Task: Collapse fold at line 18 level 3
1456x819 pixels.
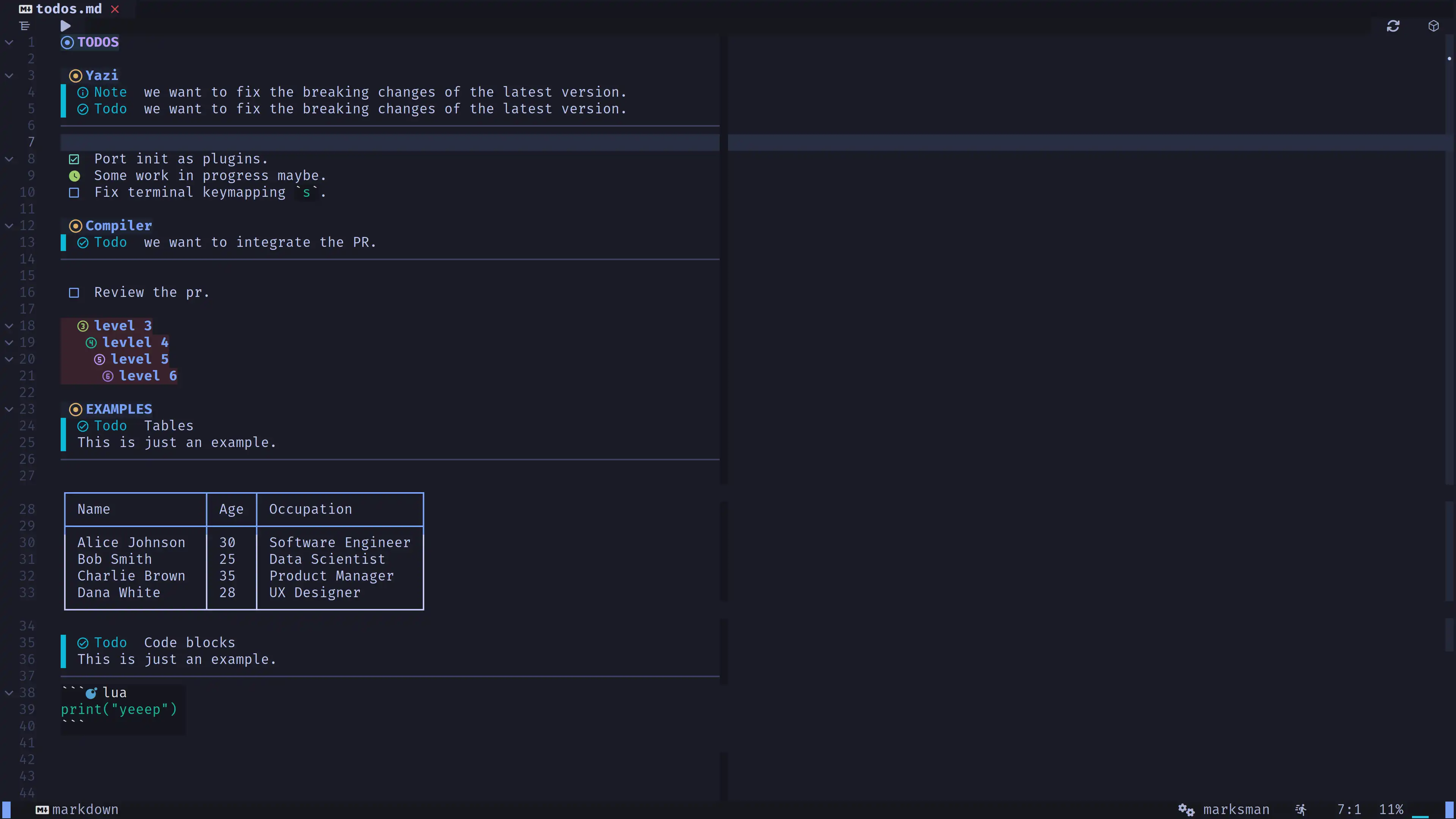Action: pos(9,326)
